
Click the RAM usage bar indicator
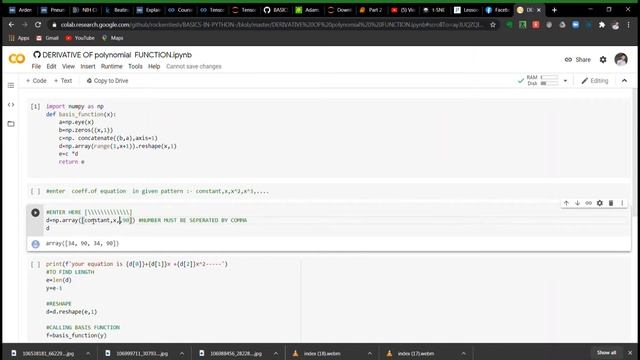point(549,77)
